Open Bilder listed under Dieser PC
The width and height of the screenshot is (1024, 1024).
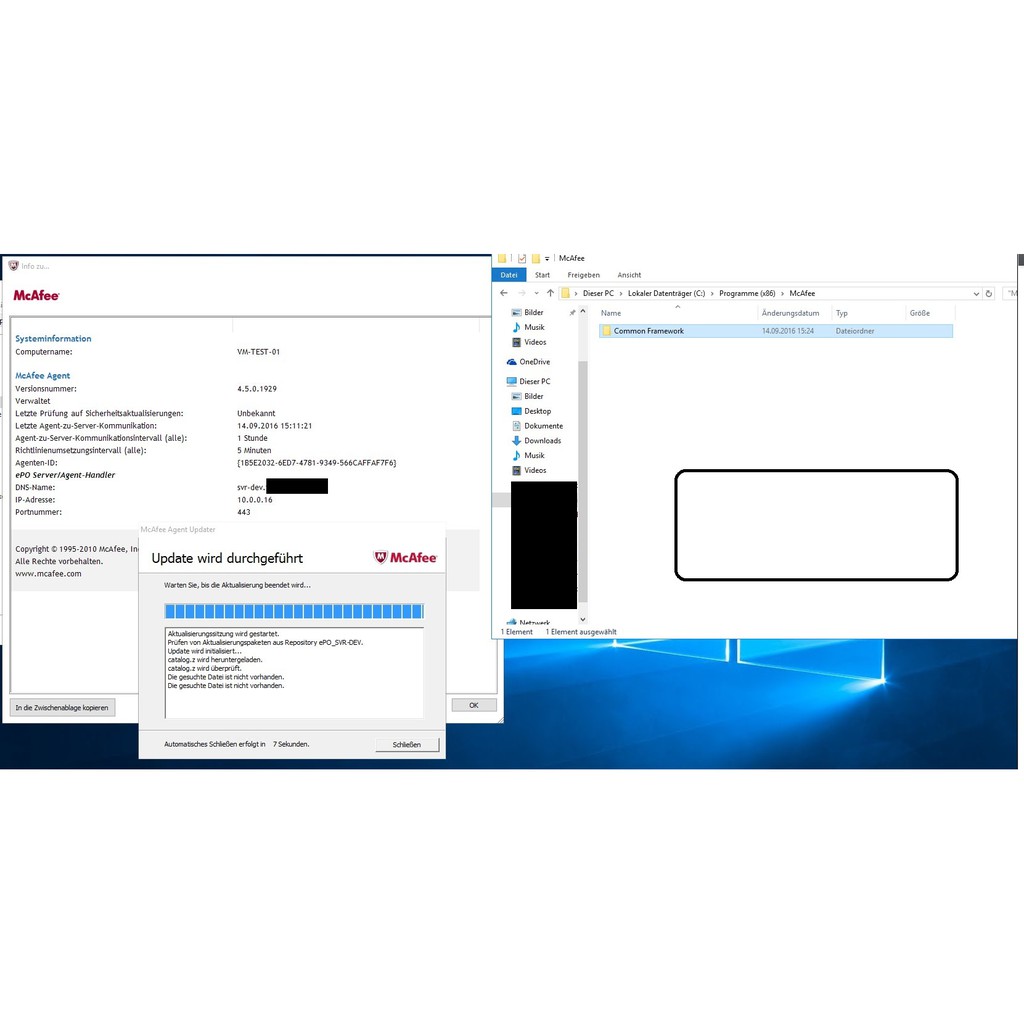[x=534, y=396]
